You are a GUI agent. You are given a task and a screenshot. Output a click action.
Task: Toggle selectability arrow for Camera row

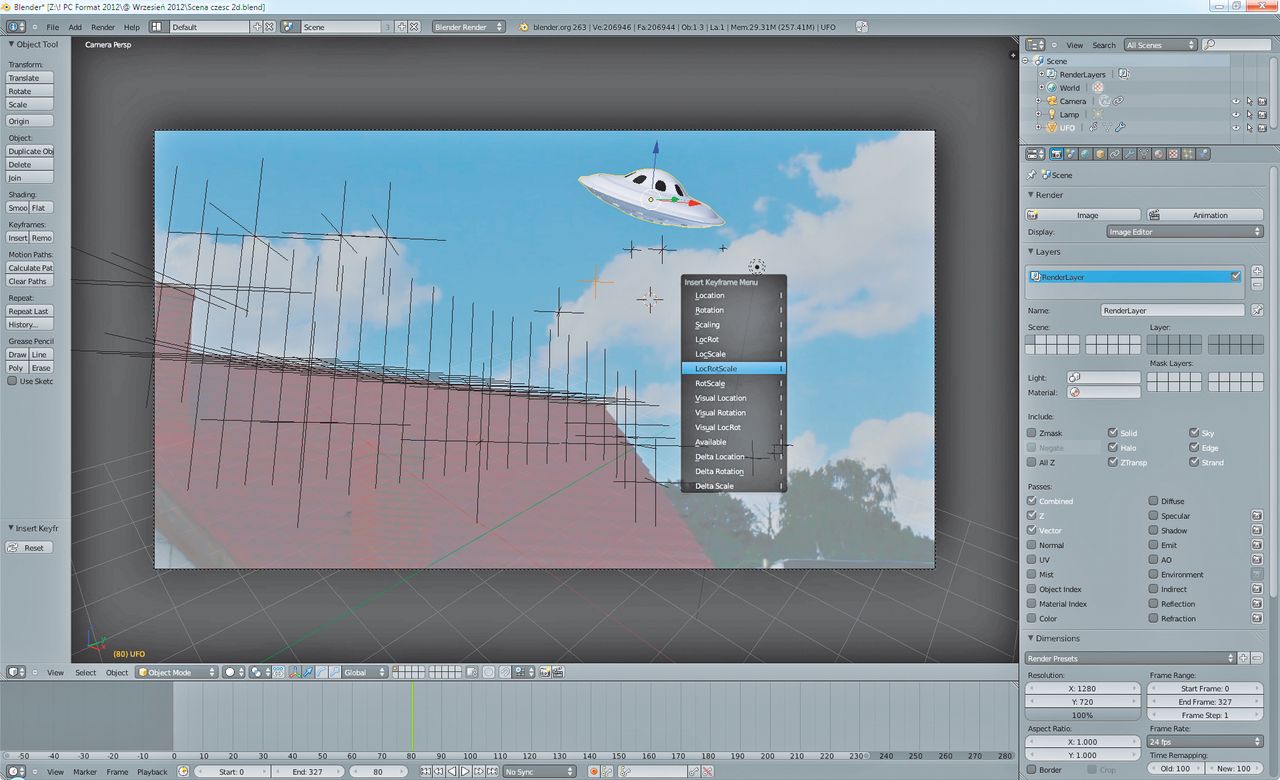[1250, 101]
